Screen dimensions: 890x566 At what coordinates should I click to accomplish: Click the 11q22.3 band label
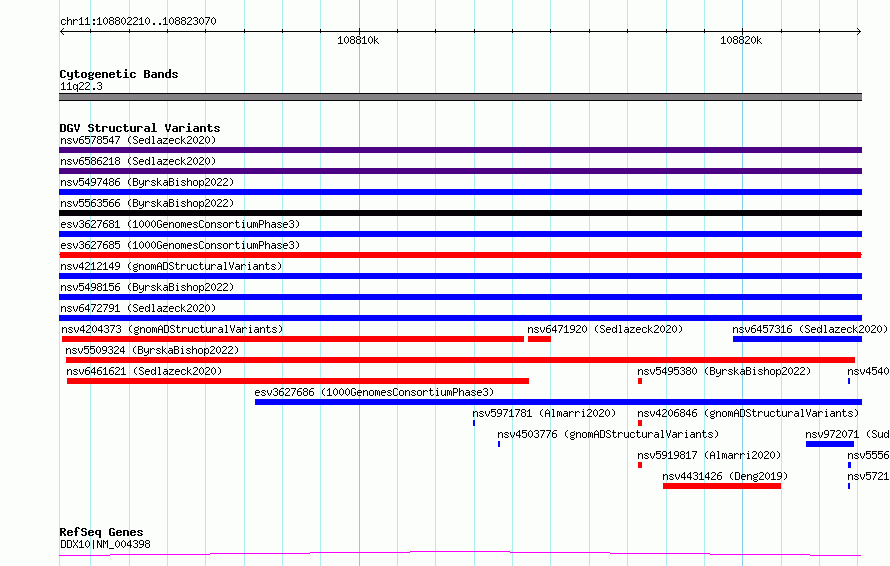point(81,86)
